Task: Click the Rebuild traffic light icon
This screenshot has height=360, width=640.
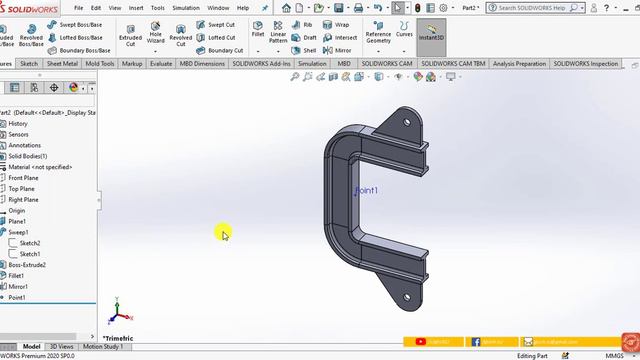Action: pyautogui.click(x=417, y=8)
